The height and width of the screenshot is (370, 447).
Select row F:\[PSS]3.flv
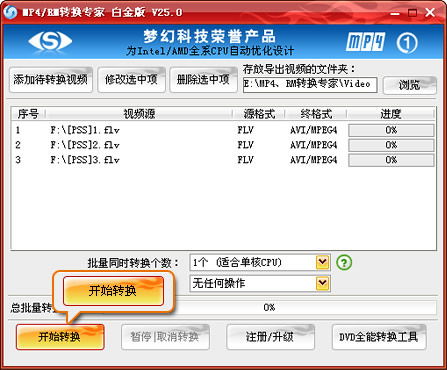point(223,160)
